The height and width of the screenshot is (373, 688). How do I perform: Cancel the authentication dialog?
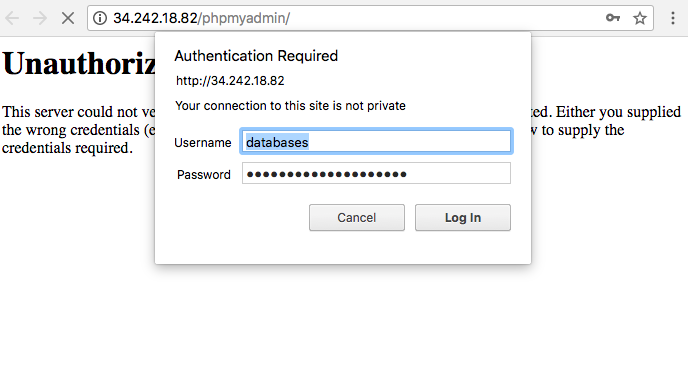pyautogui.click(x=357, y=218)
